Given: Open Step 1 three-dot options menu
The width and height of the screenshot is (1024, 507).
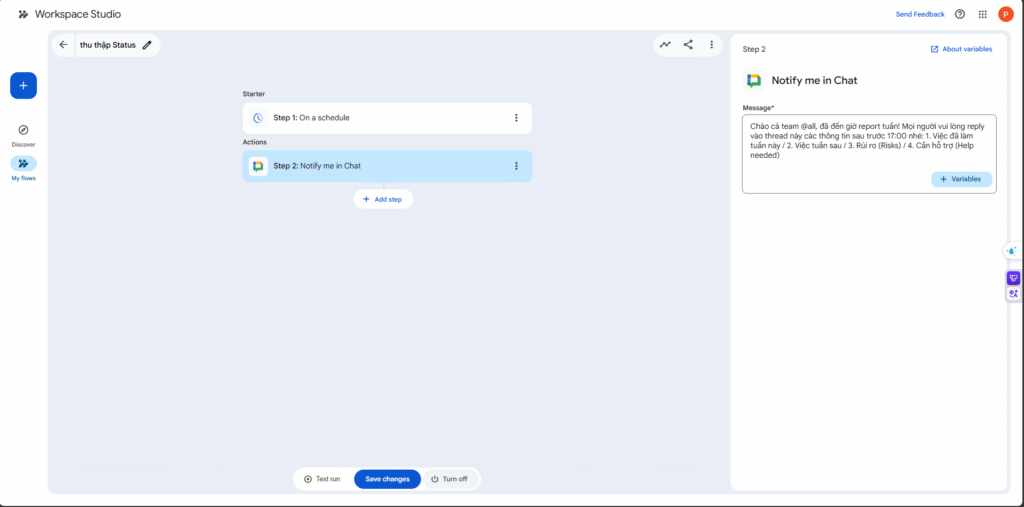Looking at the screenshot, I should pyautogui.click(x=516, y=118).
